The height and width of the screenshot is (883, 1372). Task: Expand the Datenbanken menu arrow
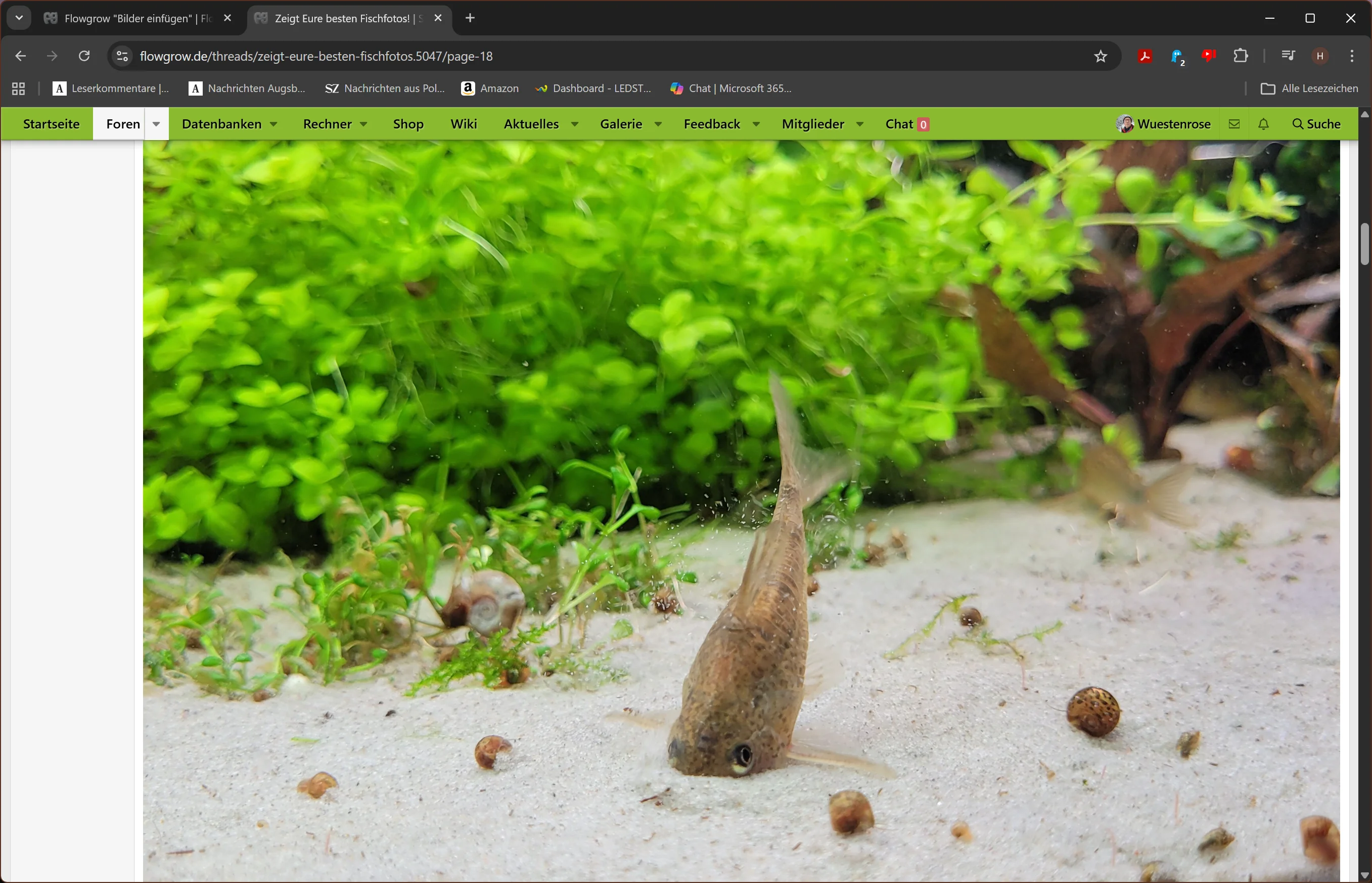[274, 124]
